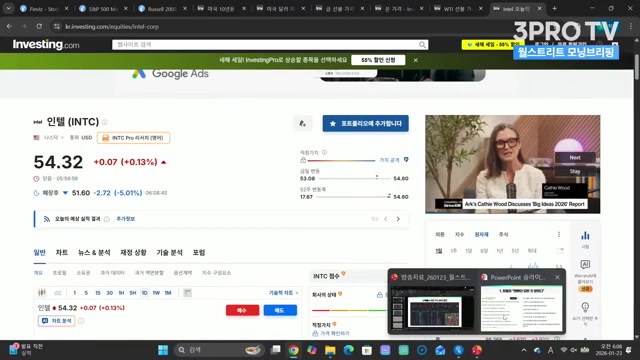
Task: Click the Chrome taskbar icon
Action: 293,350
